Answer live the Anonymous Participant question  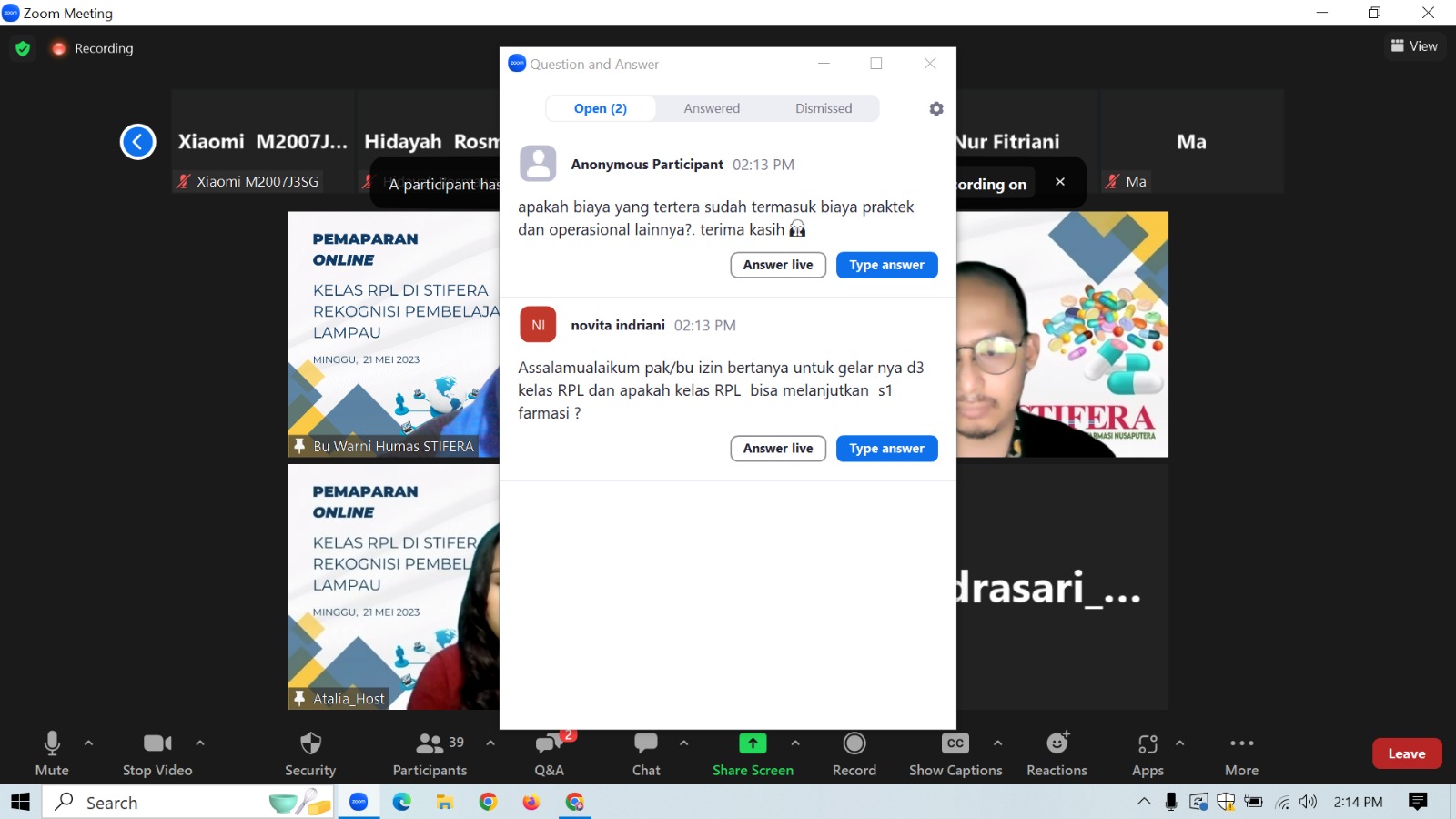[x=777, y=265]
